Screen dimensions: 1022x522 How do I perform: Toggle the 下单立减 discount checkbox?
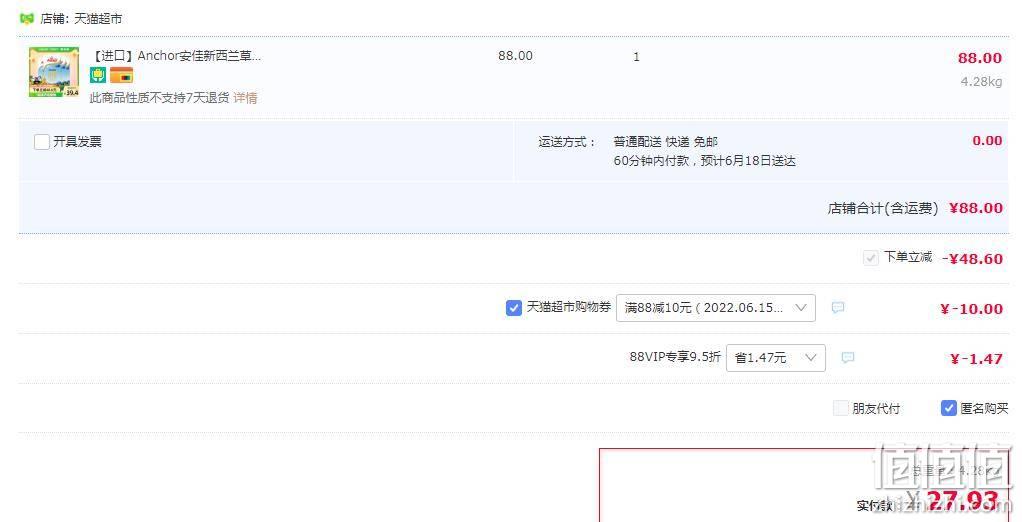click(870, 258)
